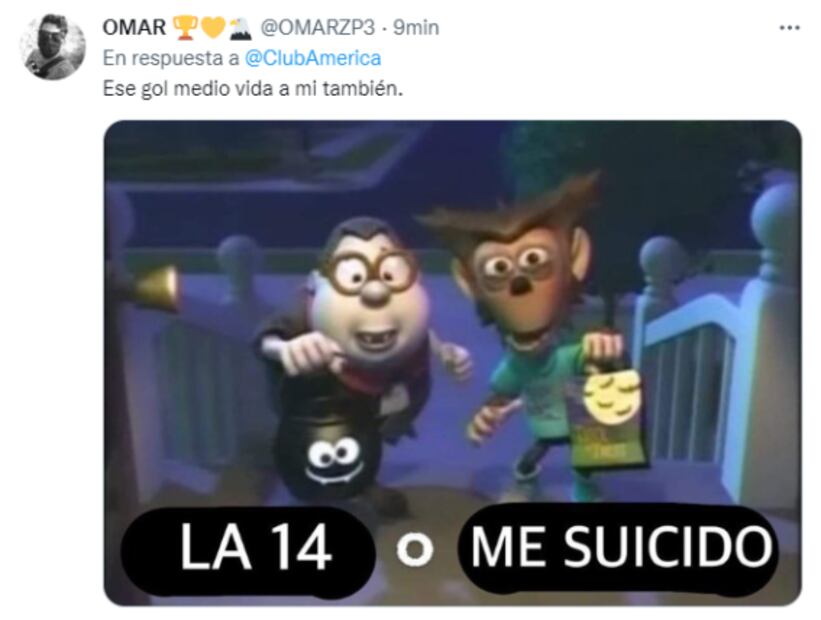
Task: Open the attached cartoon meme image
Action: [x=452, y=363]
